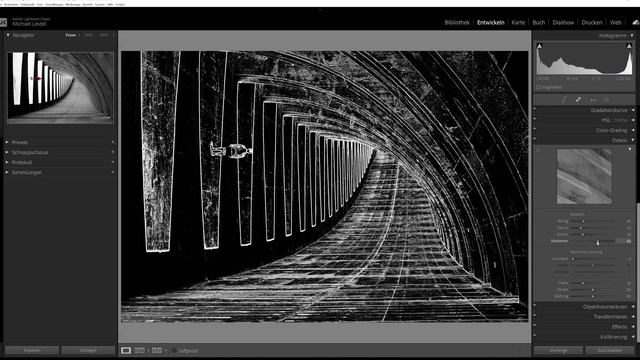Switch to the Bibliothek module

457,22
